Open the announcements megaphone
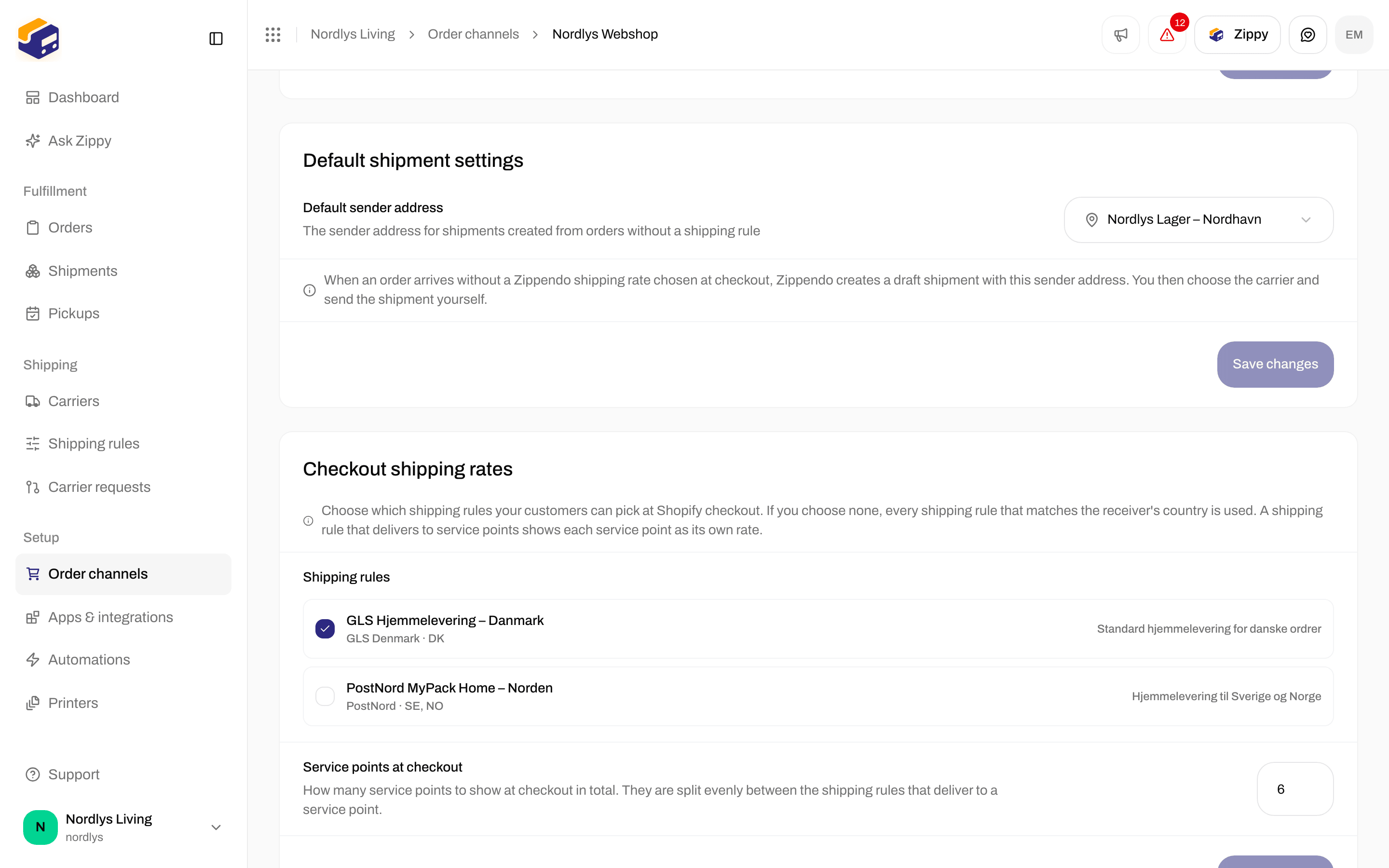 pos(1120,34)
